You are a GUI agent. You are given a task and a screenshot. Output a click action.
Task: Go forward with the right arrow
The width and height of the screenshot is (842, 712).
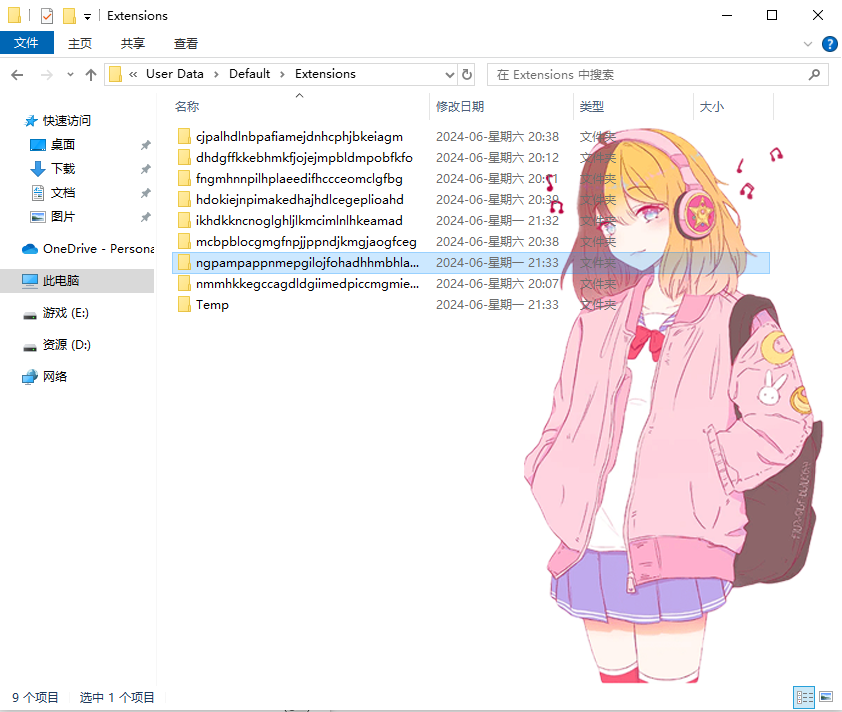[x=47, y=75]
